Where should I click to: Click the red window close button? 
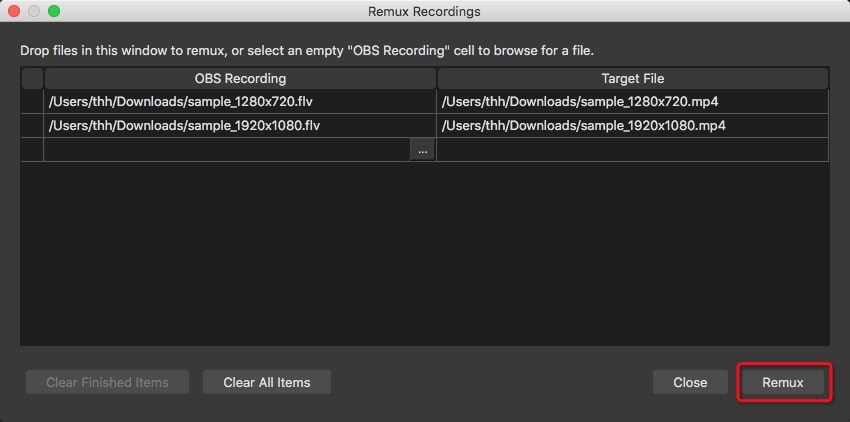(14, 11)
